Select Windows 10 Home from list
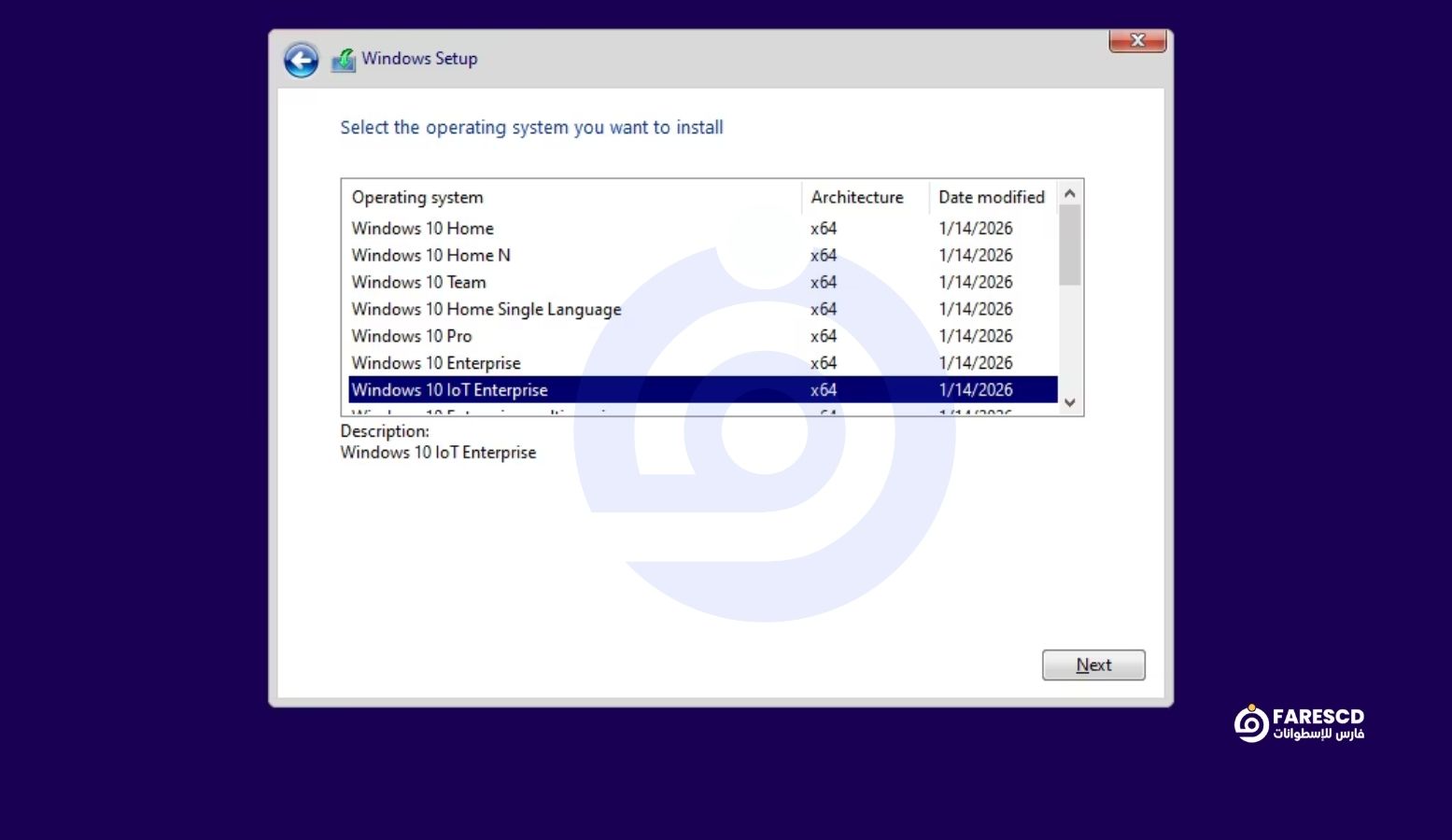Screen dimensions: 1452x840 pos(423,229)
